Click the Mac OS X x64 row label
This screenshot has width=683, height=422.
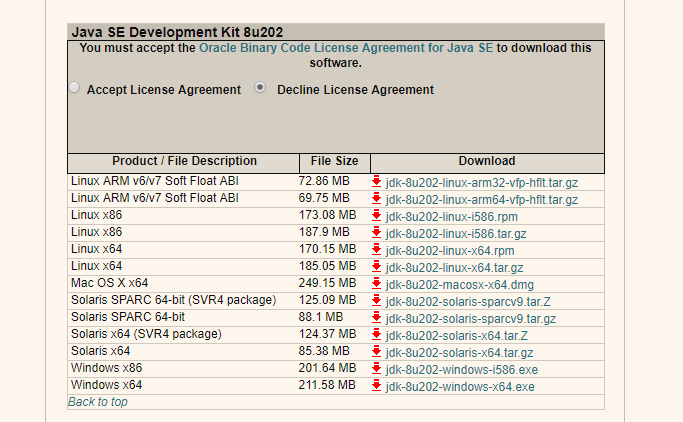pos(109,283)
